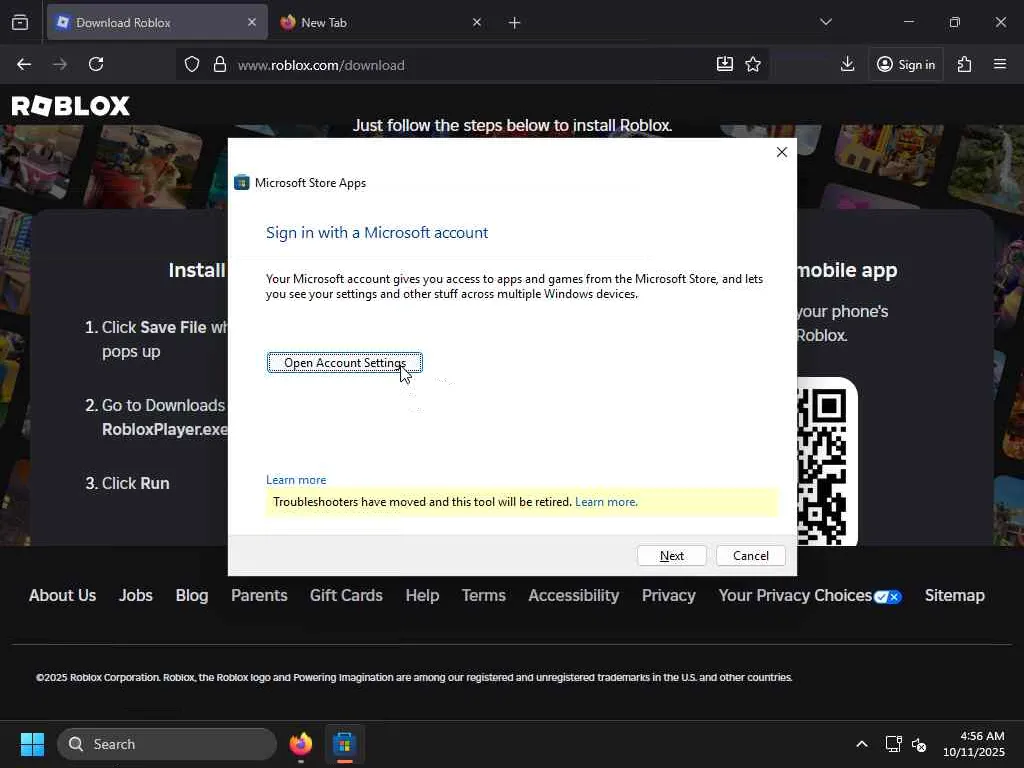Click the network status tray icon
Viewport: 1024px width, 768px height.
[x=893, y=744]
